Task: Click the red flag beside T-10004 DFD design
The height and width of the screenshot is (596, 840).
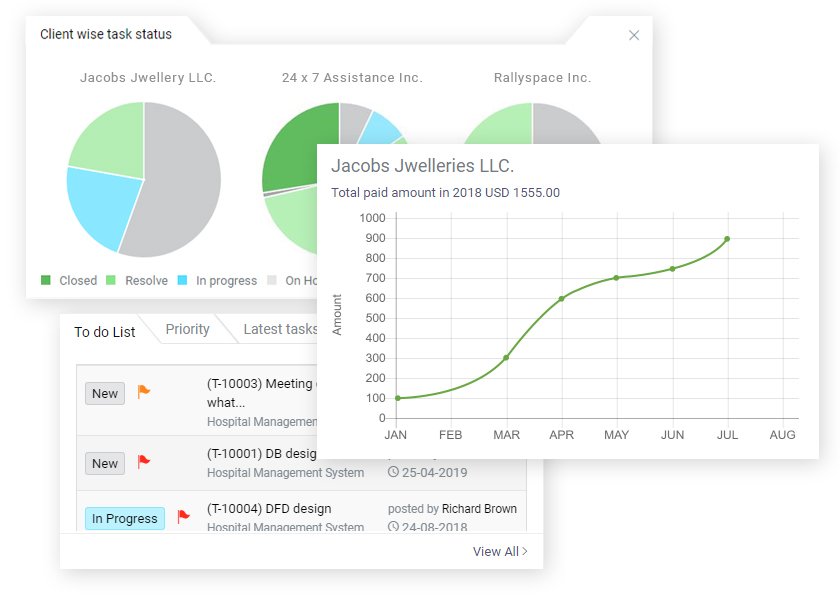Action: click(183, 517)
